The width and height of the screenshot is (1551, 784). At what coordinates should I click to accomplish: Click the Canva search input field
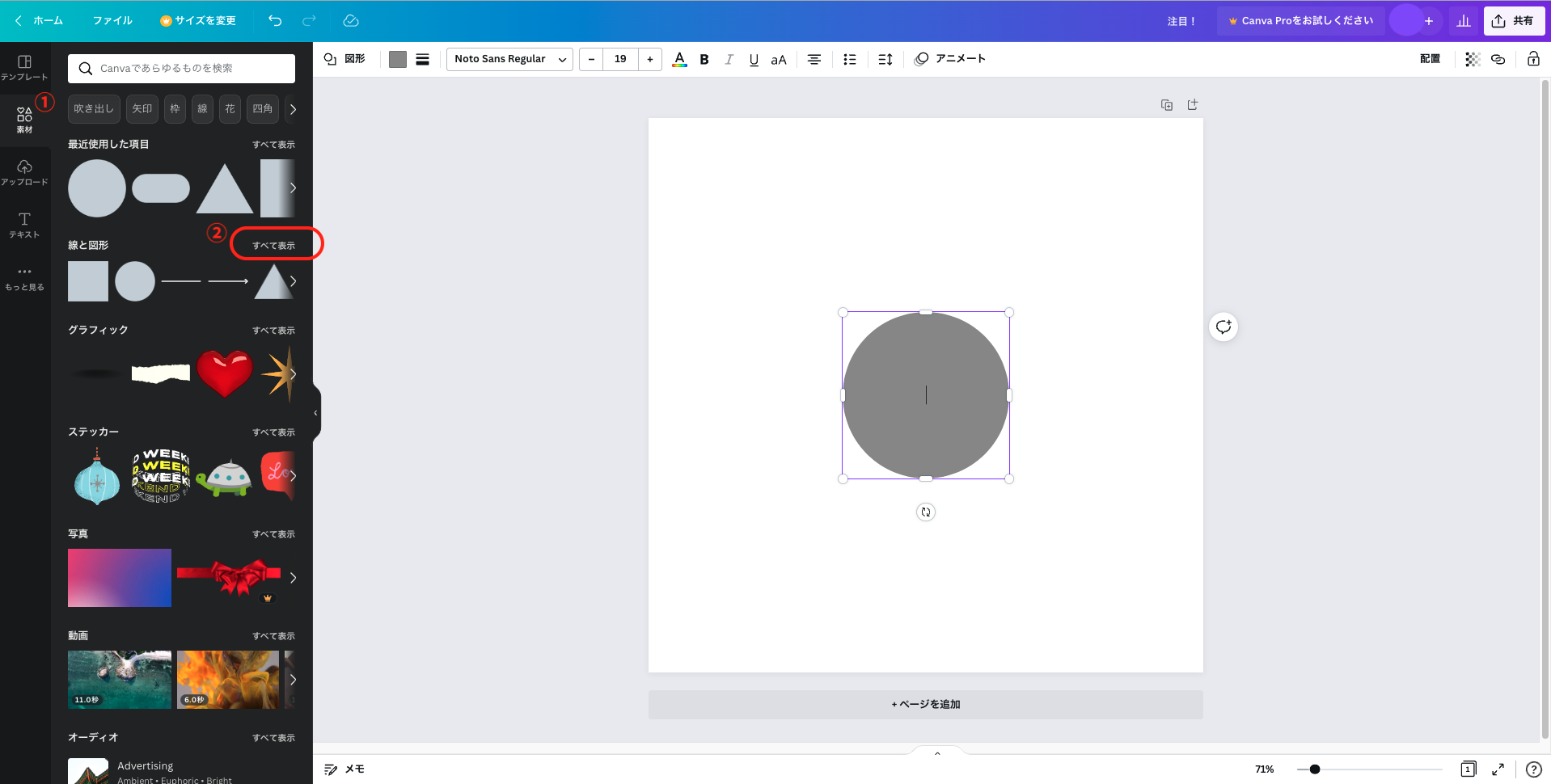(181, 68)
